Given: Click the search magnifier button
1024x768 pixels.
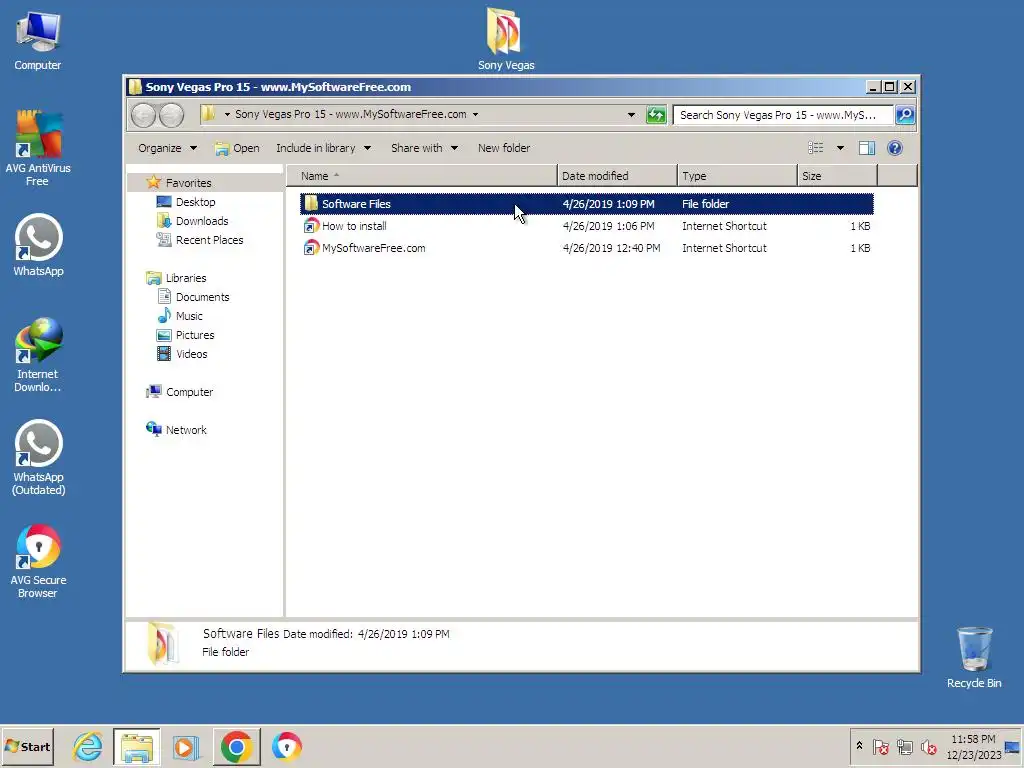Looking at the screenshot, I should [904, 115].
